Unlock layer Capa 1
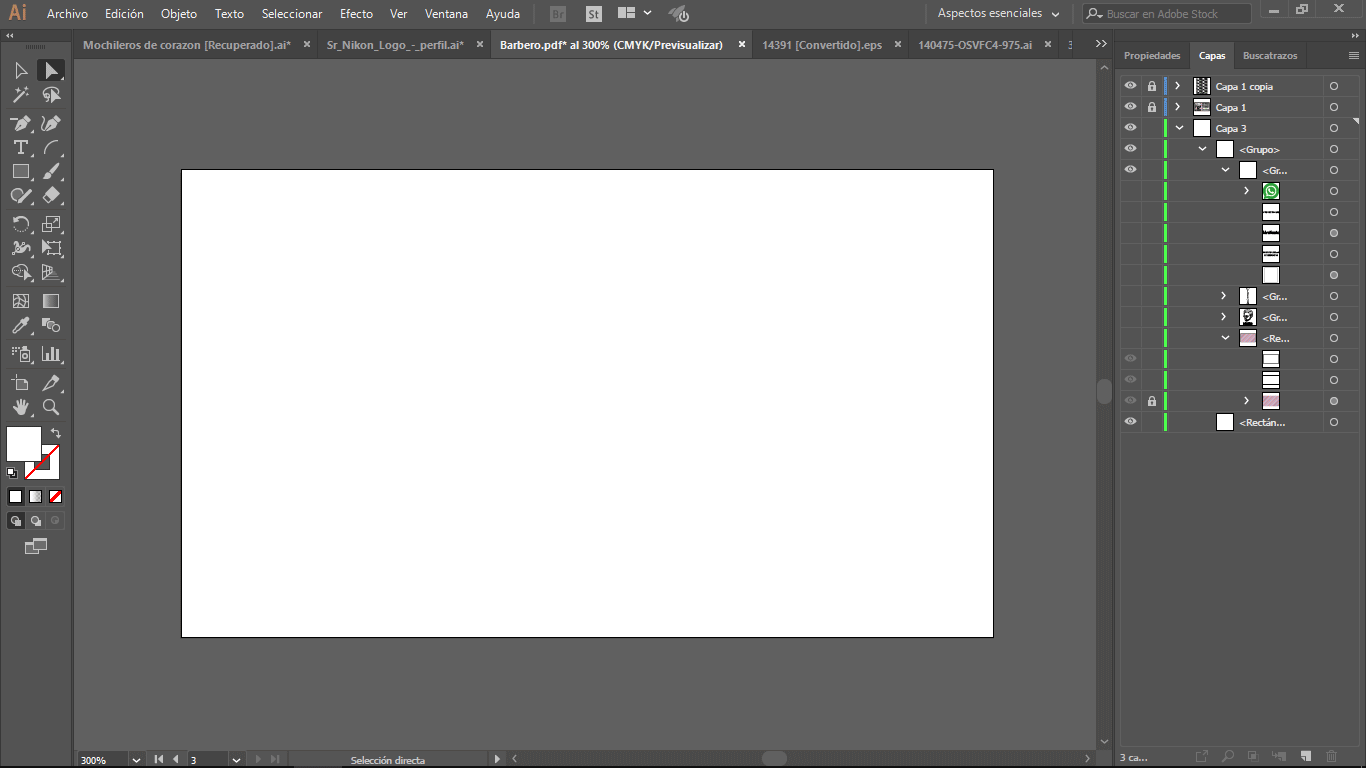 click(1152, 107)
